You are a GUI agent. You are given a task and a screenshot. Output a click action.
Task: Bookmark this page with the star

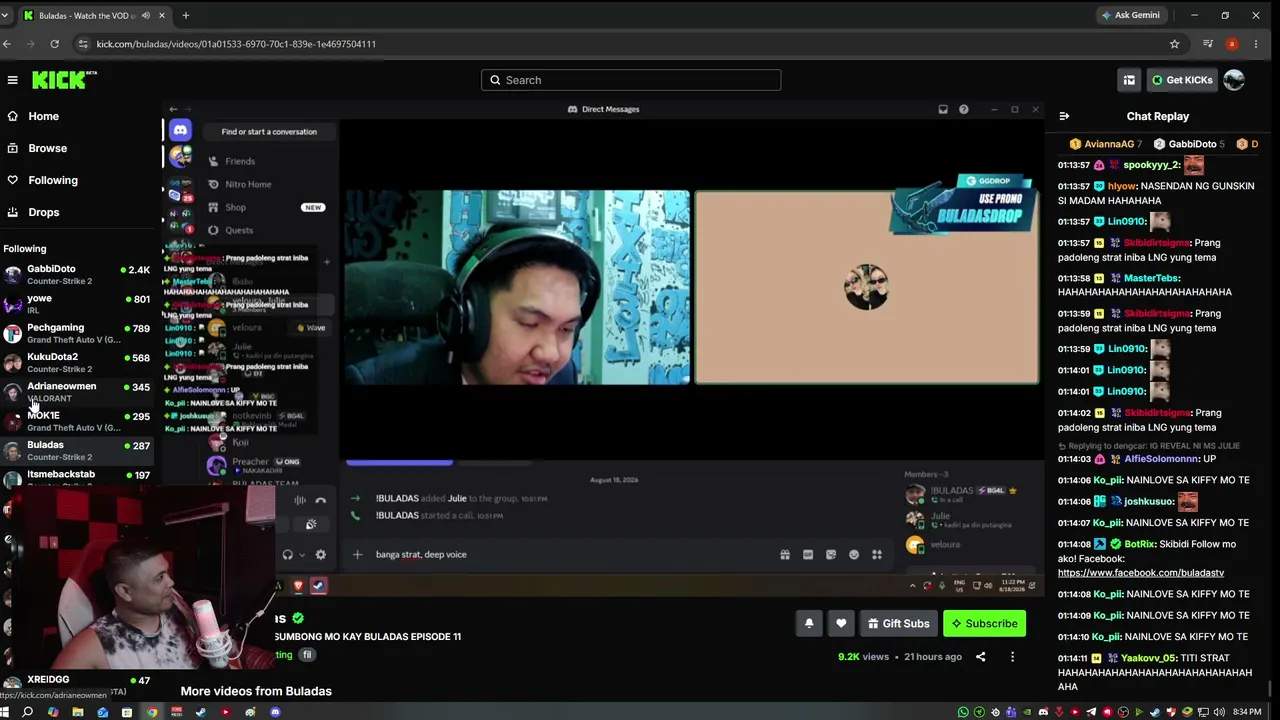coord(1174,44)
